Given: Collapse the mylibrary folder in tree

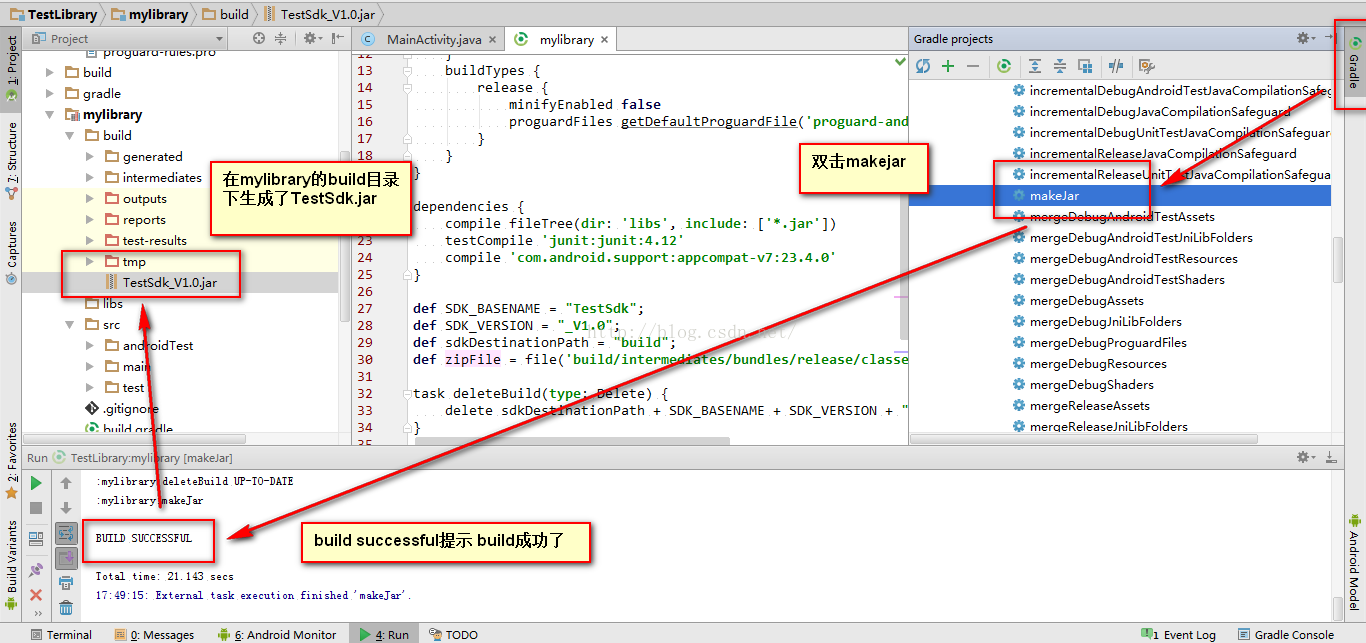Looking at the screenshot, I should (49, 114).
